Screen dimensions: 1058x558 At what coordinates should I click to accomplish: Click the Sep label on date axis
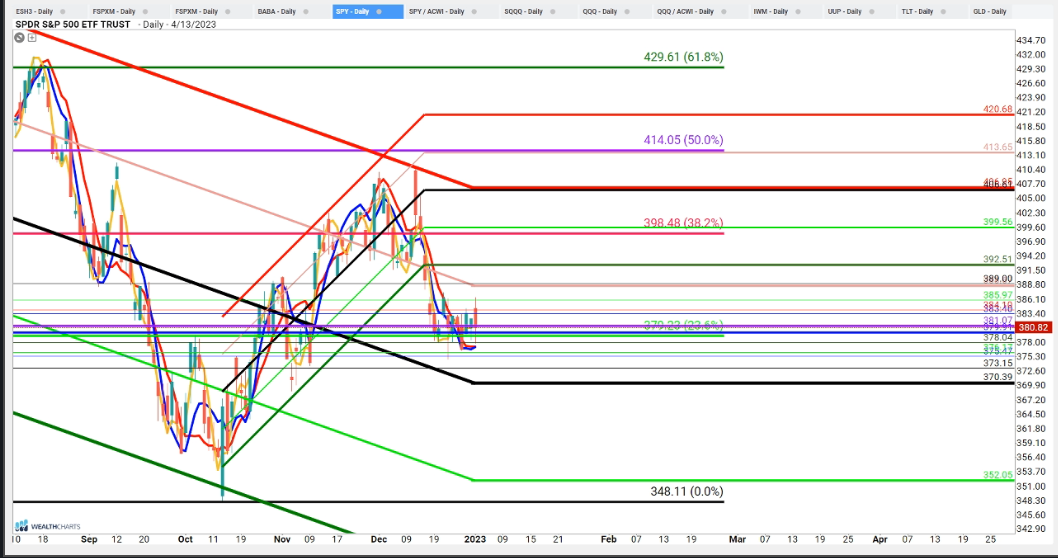(89, 539)
